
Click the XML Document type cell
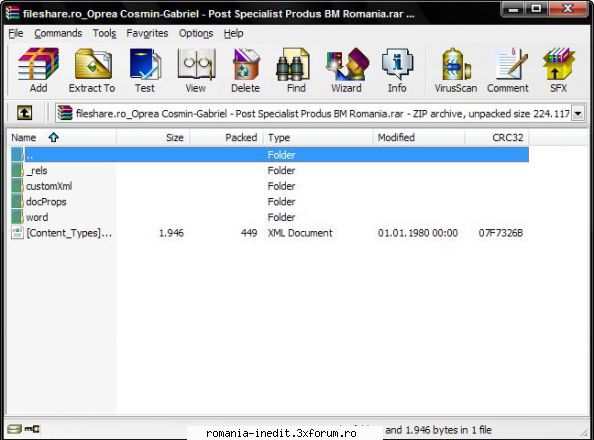click(300, 233)
